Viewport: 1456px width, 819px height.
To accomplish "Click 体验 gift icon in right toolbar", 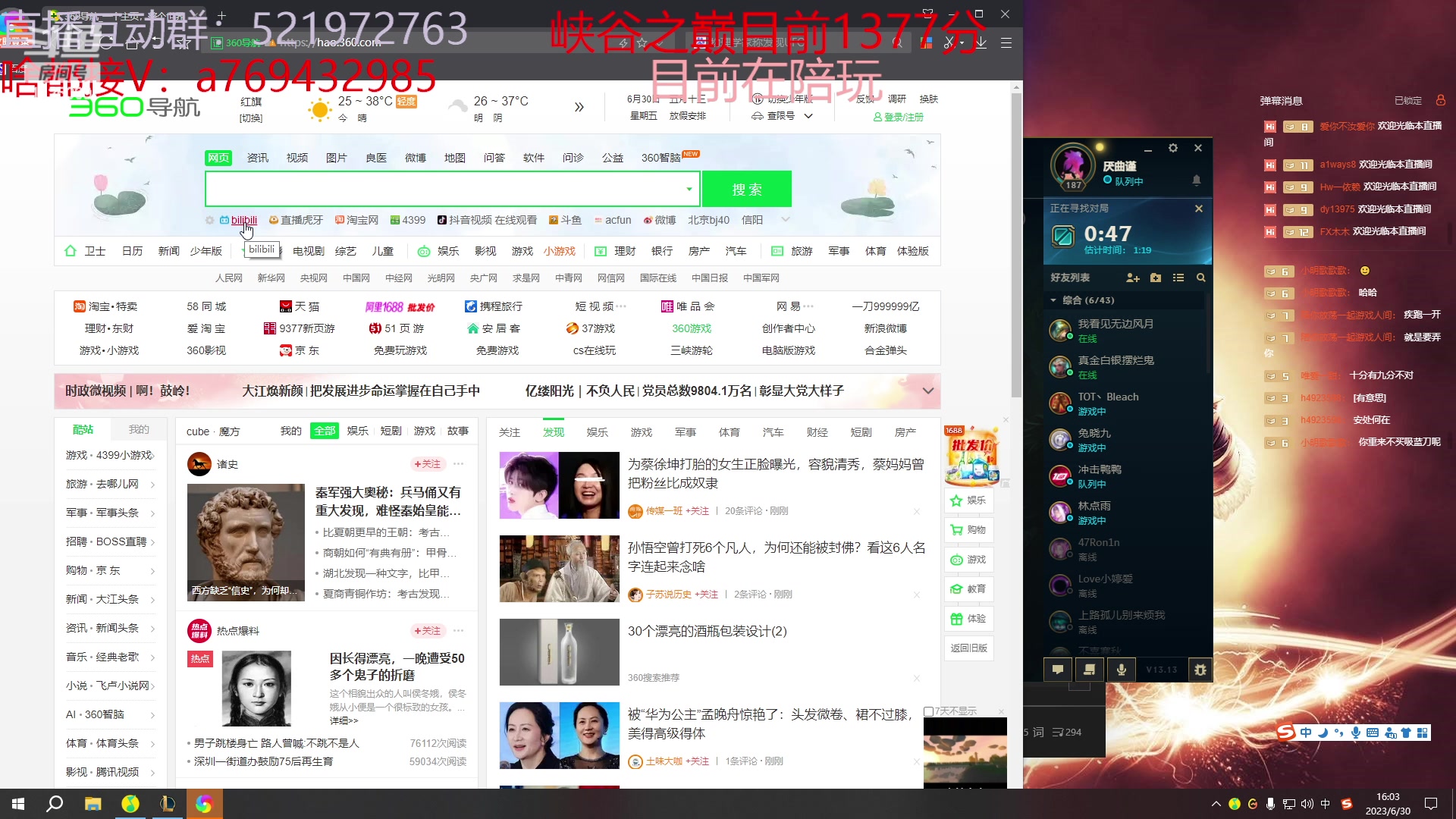I will pyautogui.click(x=969, y=619).
